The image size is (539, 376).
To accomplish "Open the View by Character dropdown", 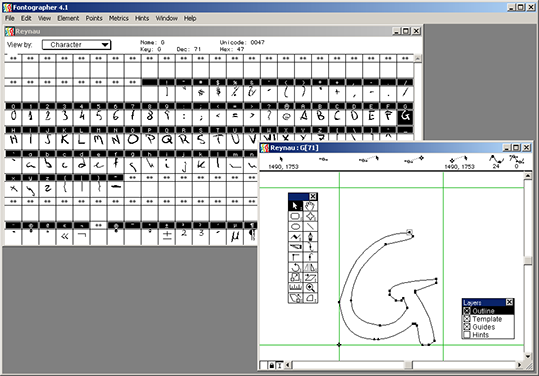I will 76,45.
